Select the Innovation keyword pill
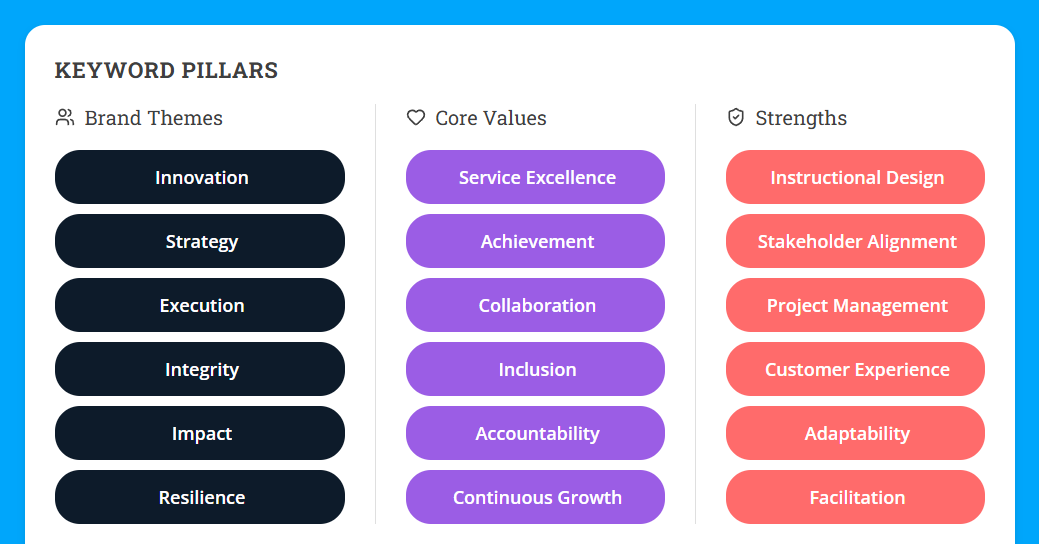The height and width of the screenshot is (544, 1039). point(200,177)
